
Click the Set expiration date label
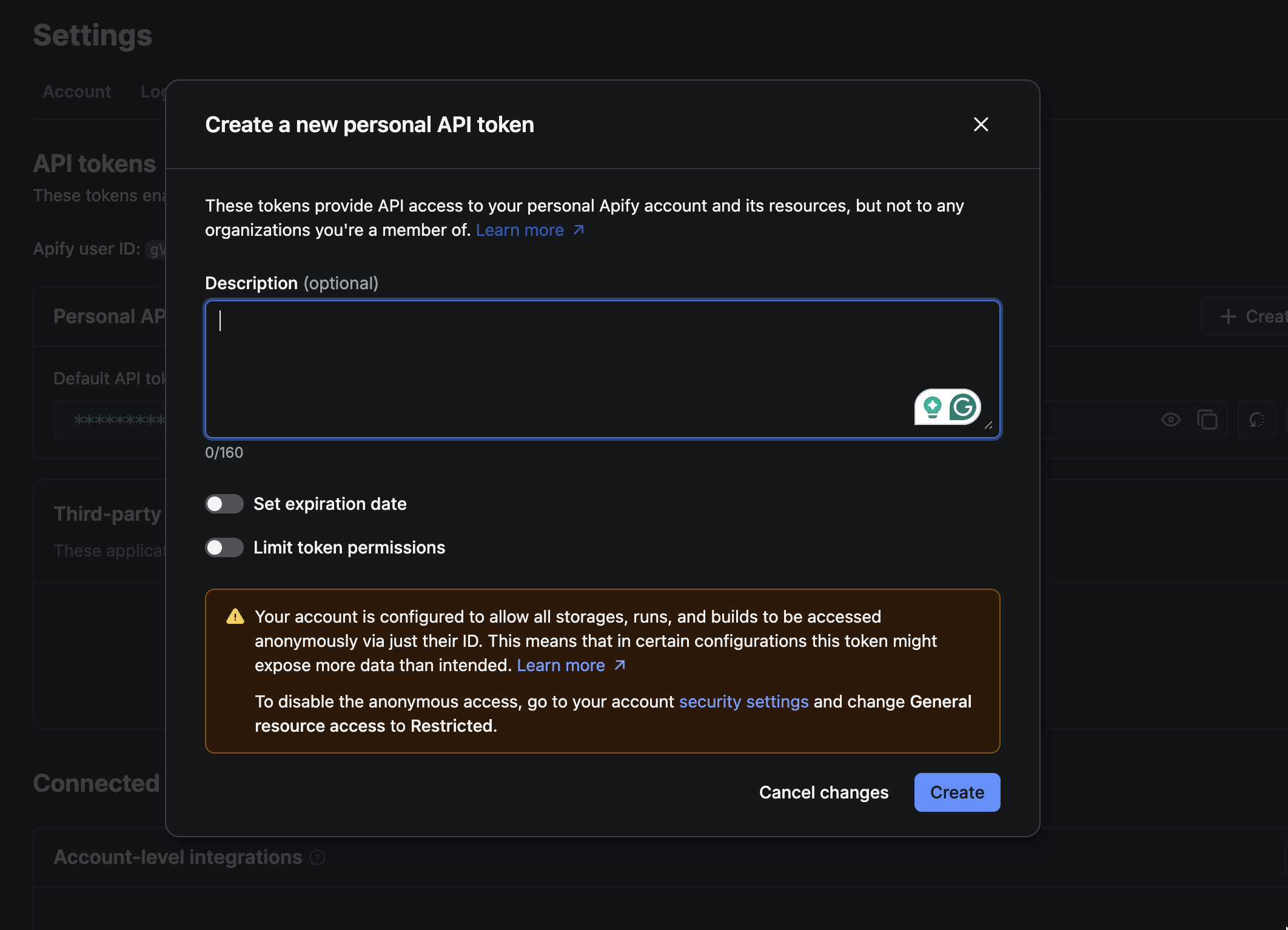click(x=330, y=504)
